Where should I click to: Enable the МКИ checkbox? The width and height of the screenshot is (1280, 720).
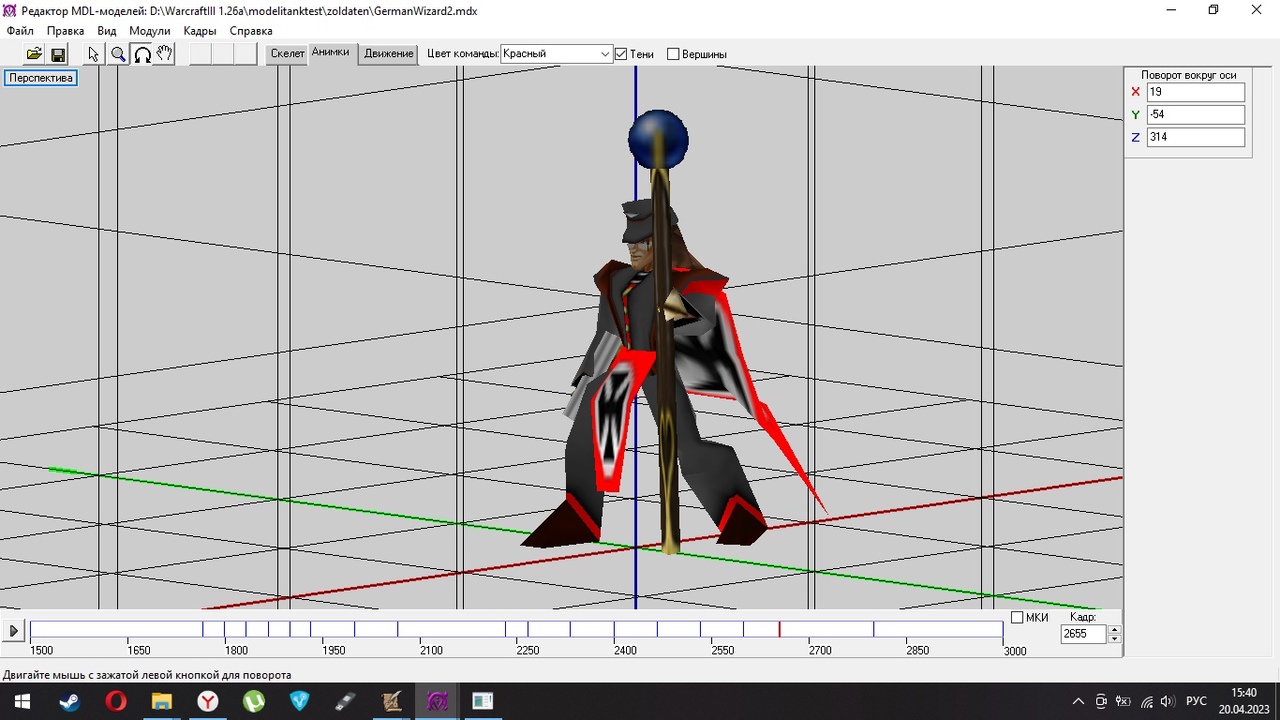[x=1017, y=617]
